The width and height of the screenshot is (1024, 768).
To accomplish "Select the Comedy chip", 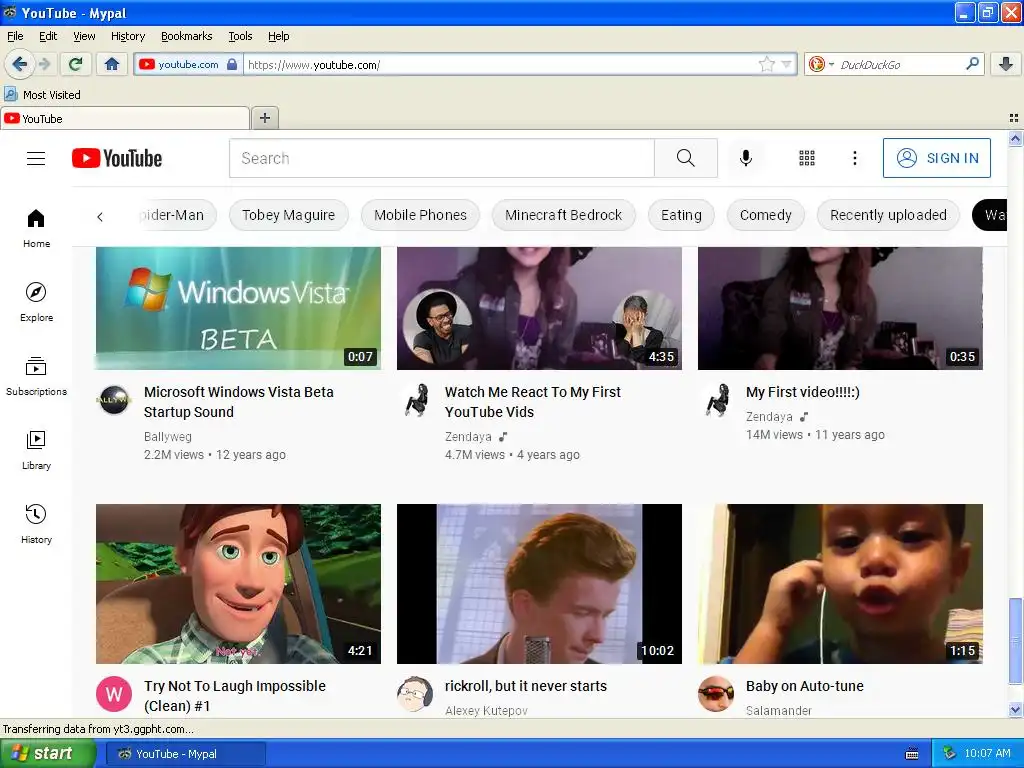I will pos(765,215).
